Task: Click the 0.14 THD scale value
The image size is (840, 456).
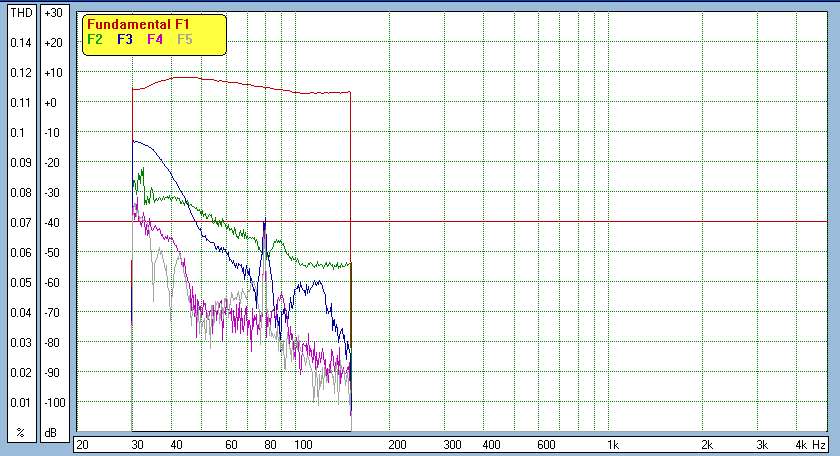Action: coord(21,43)
